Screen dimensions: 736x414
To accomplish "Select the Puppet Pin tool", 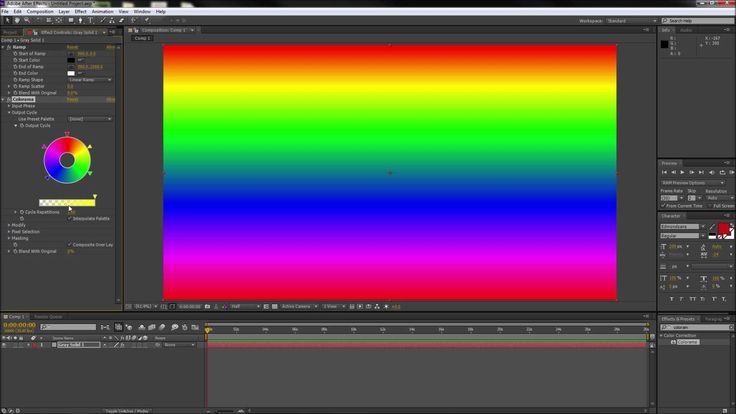I will [x=147, y=21].
